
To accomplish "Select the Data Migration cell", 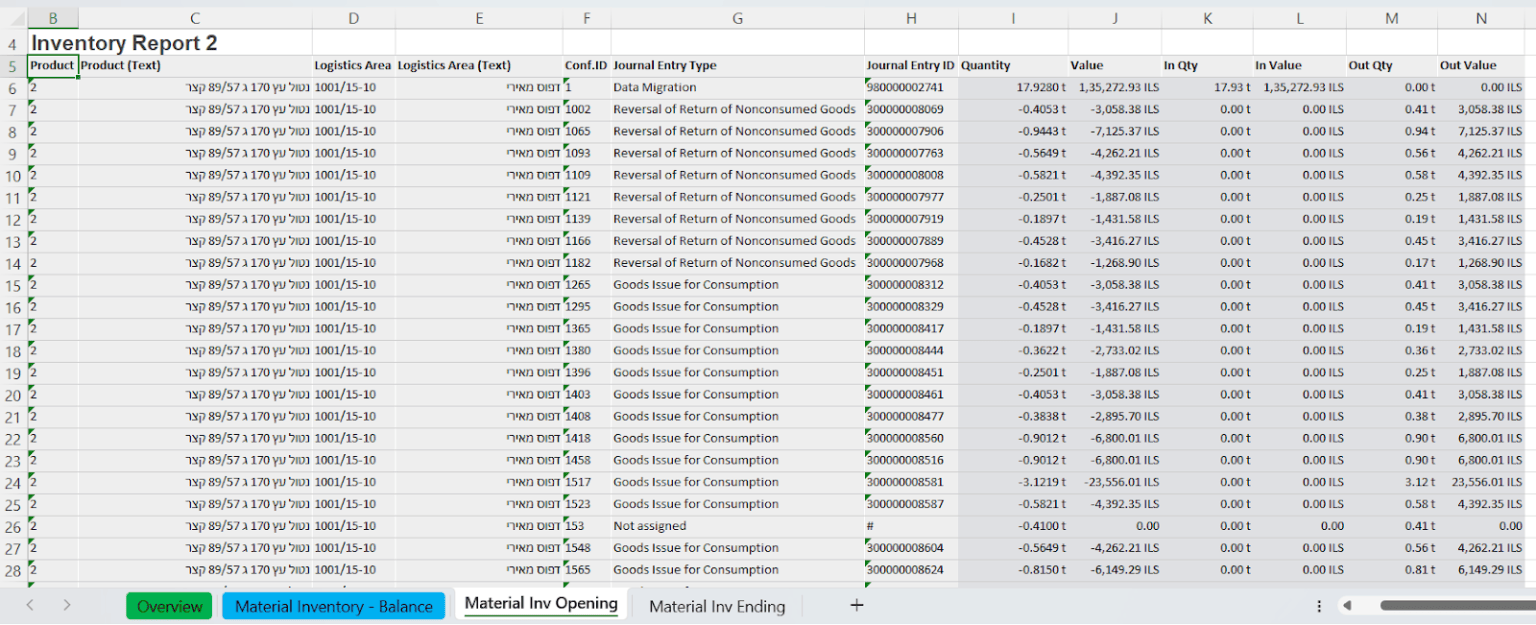I will [x=737, y=88].
